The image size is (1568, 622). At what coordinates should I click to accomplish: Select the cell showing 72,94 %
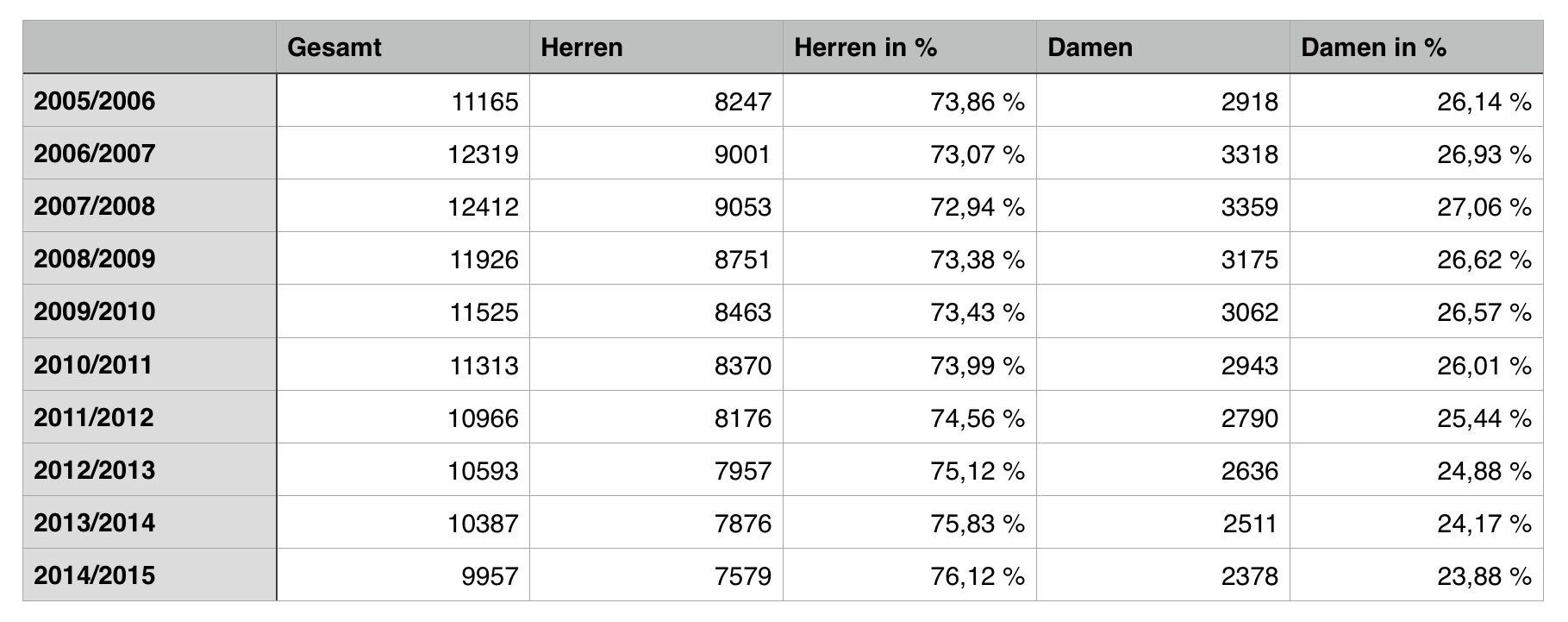(909, 206)
